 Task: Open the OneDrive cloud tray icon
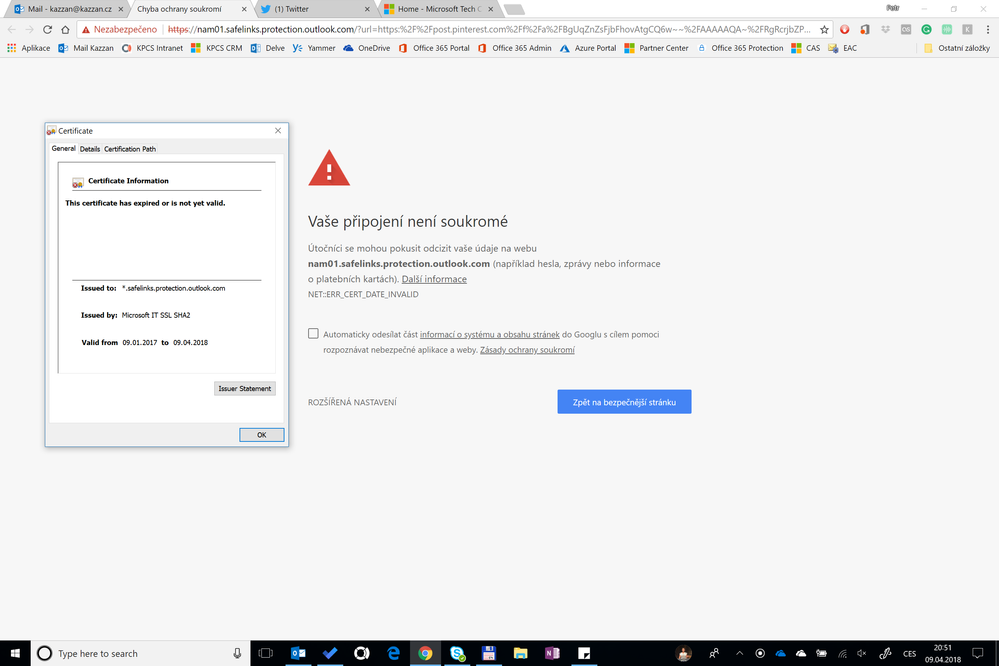(780, 653)
